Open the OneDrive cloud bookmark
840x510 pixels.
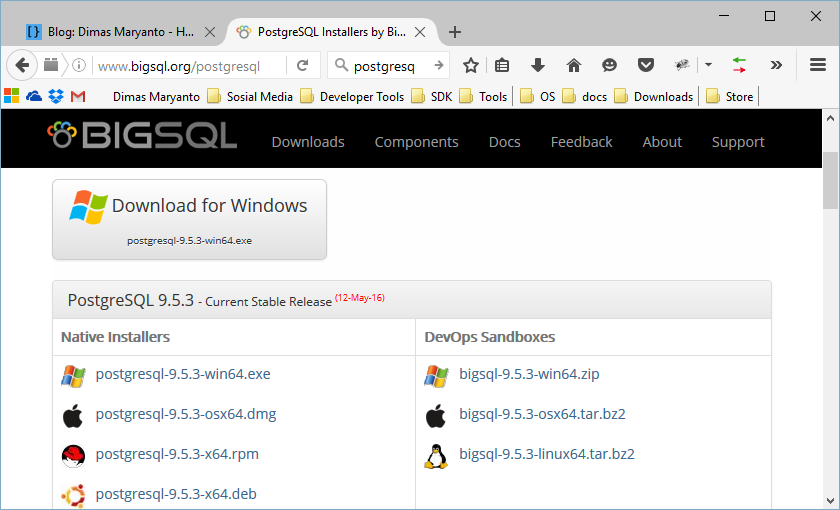(34, 96)
